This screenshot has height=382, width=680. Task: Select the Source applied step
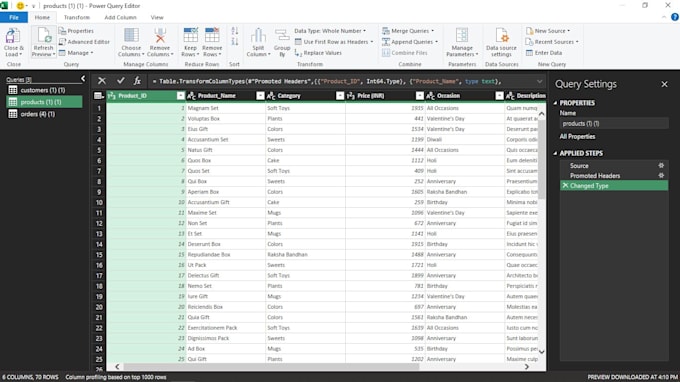(614, 166)
